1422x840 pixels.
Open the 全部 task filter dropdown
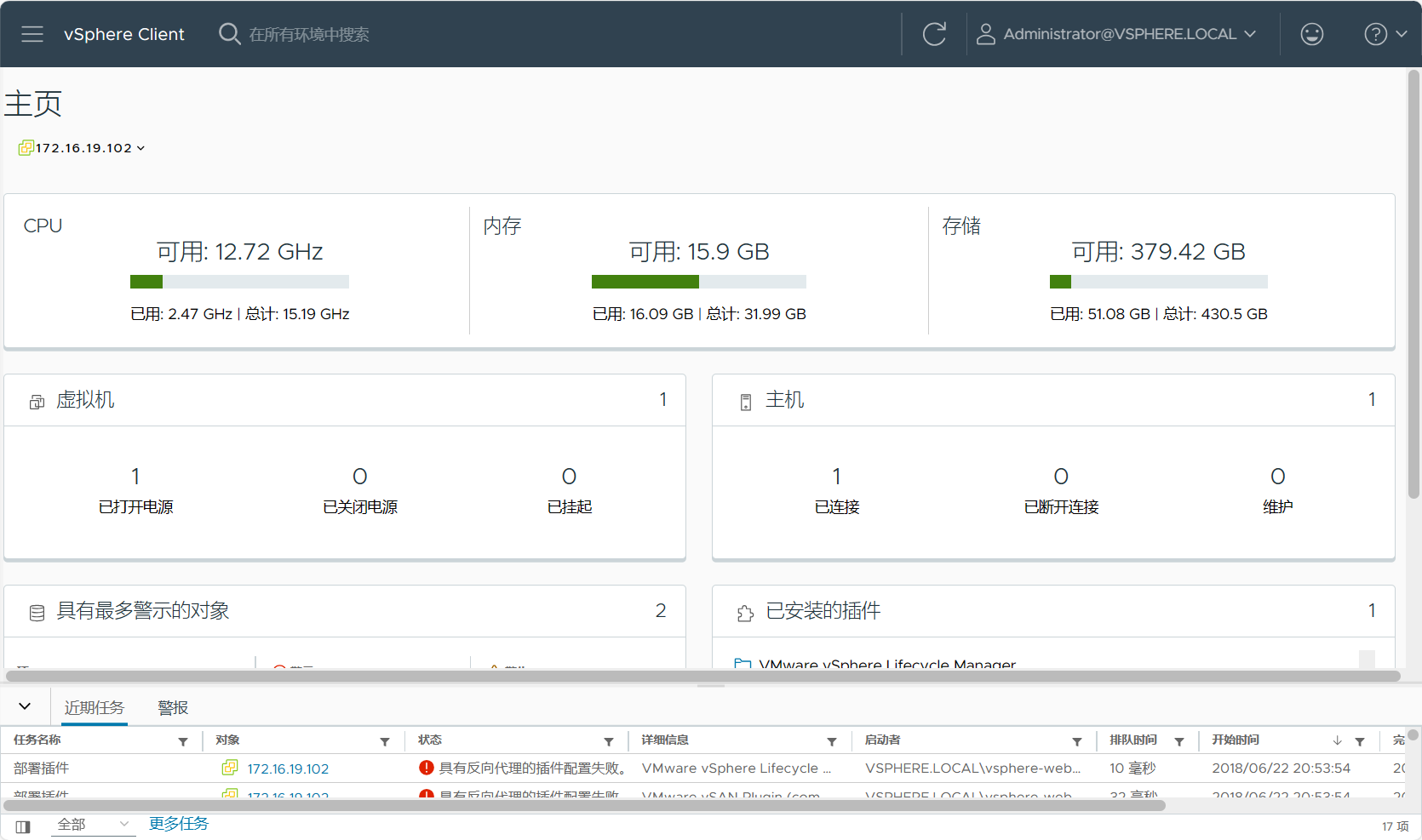tap(92, 824)
